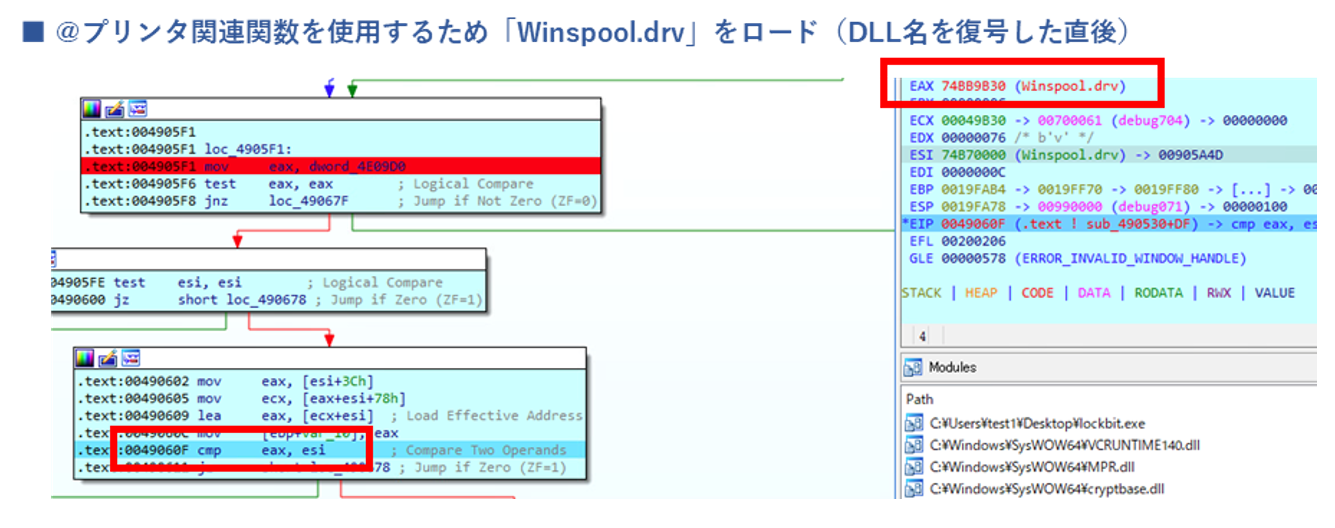
Task: Click node color icon in loc_4905F1 block
Action: click(x=92, y=109)
